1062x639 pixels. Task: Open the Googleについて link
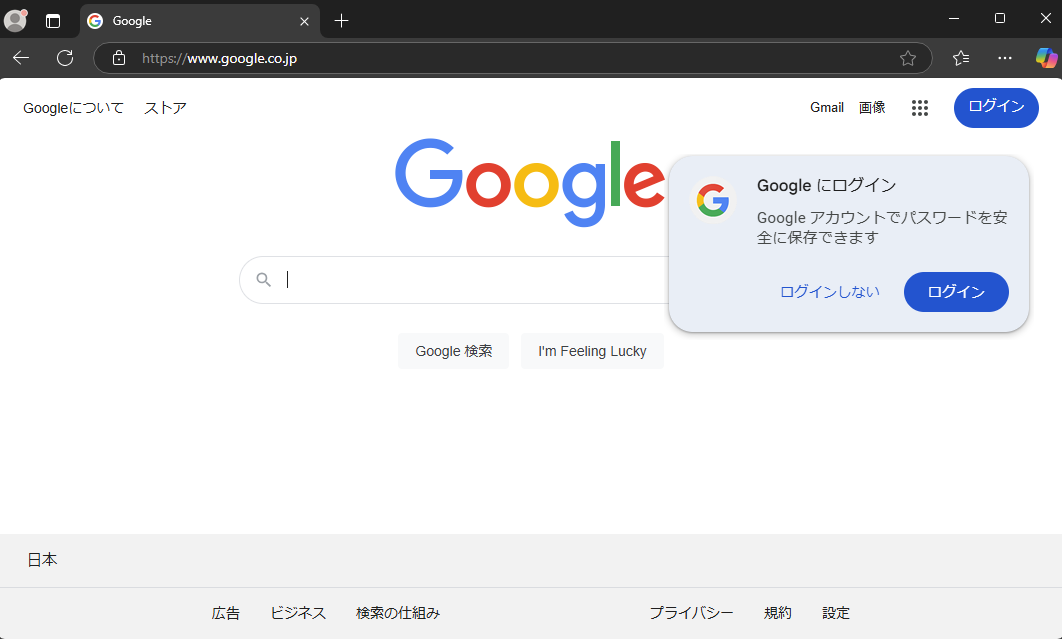pos(73,108)
